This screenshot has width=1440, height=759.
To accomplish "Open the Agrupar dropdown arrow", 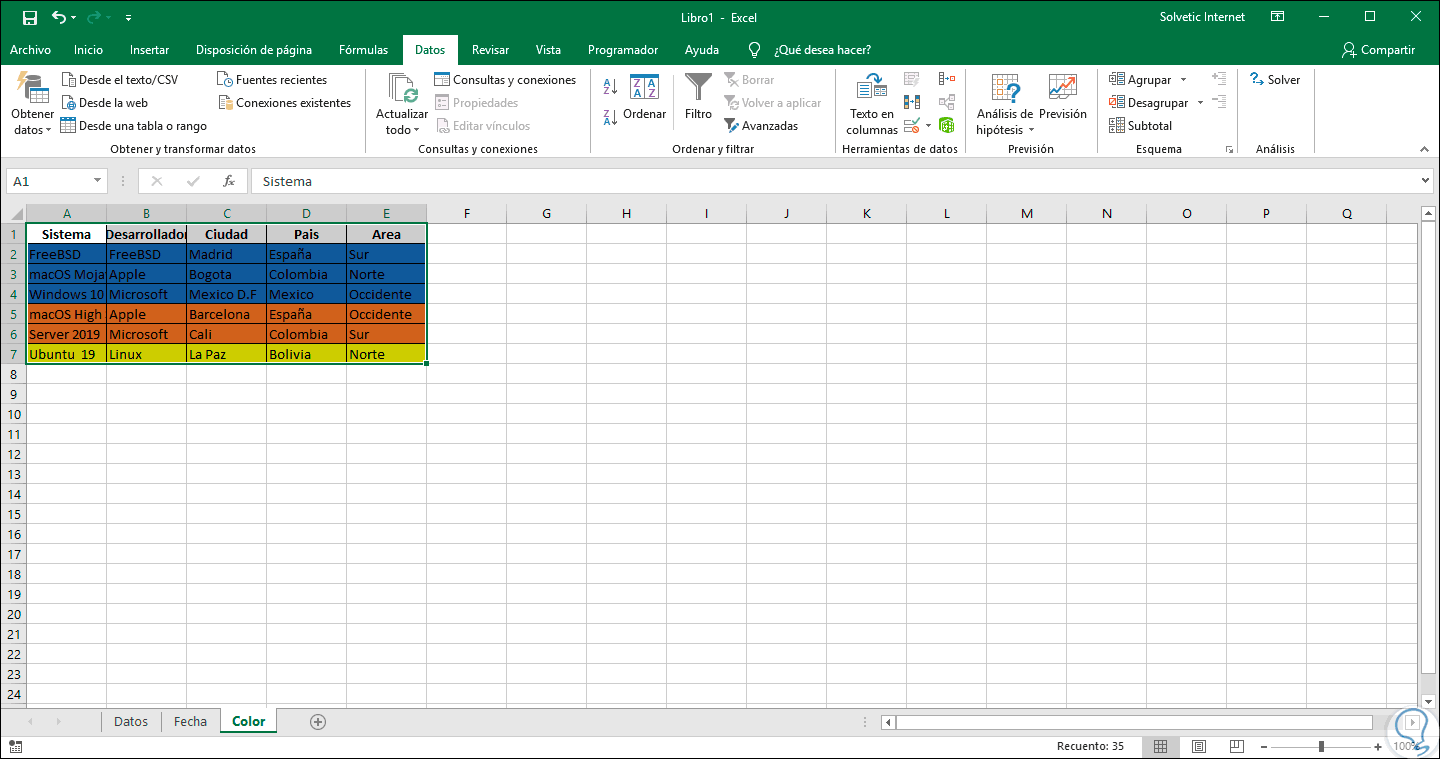I will click(1183, 80).
